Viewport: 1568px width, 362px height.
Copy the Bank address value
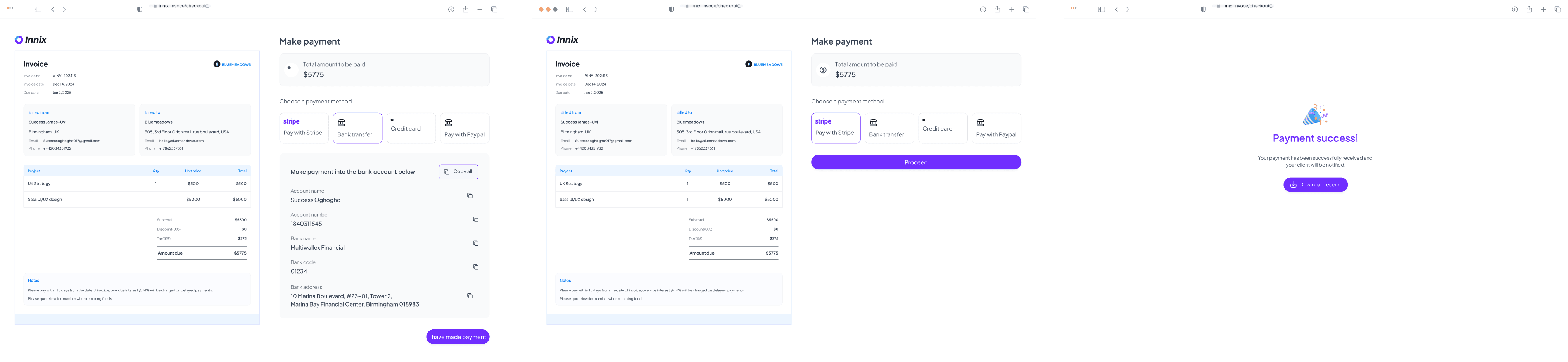point(469,296)
